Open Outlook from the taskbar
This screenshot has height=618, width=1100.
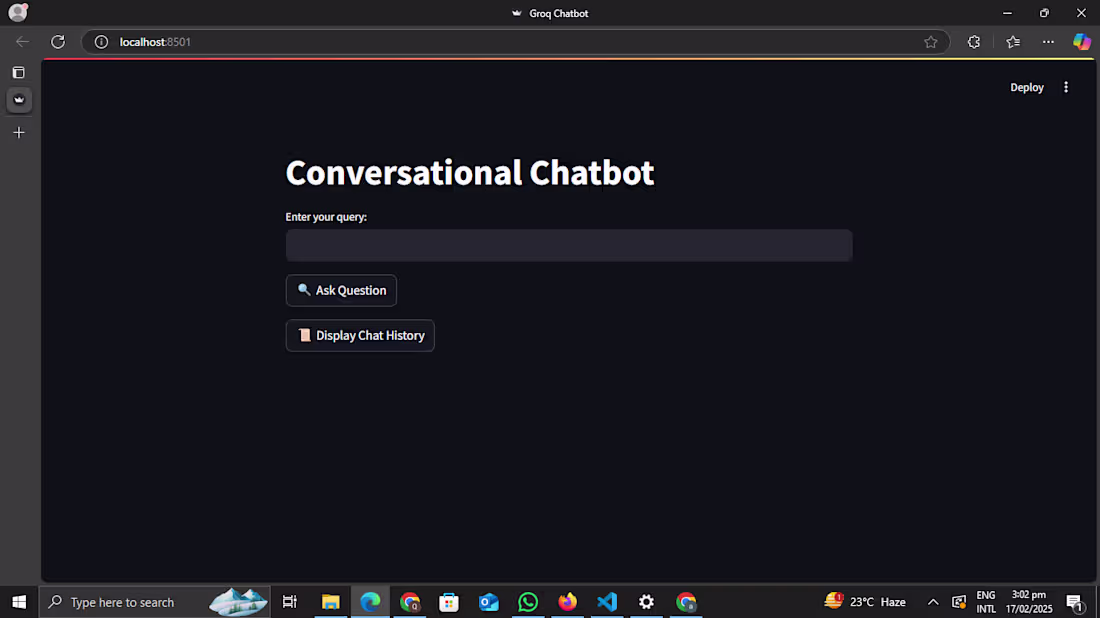[x=488, y=602]
